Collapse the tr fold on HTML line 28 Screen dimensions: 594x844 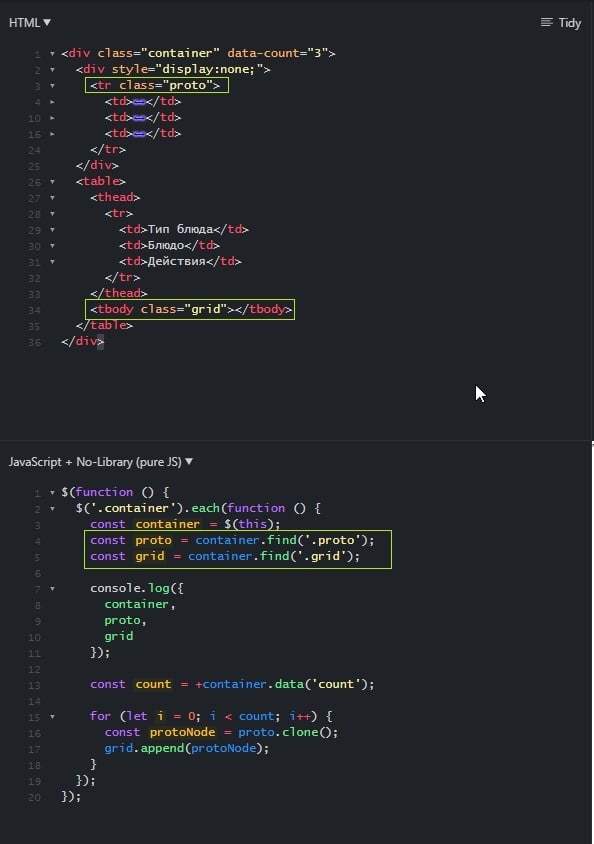tap(52, 214)
